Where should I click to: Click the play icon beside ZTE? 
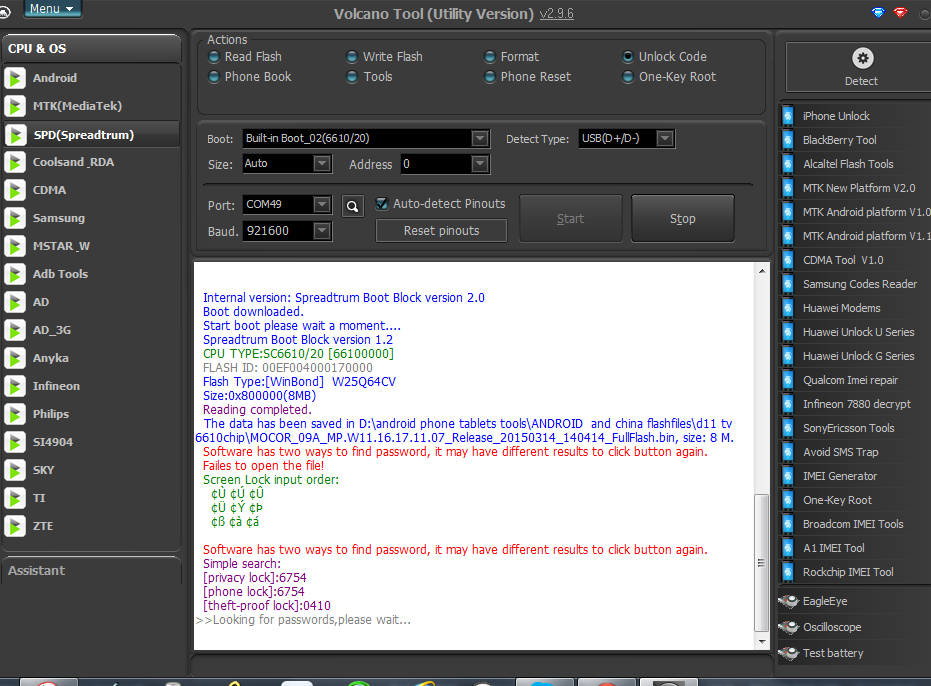[x=15, y=526]
